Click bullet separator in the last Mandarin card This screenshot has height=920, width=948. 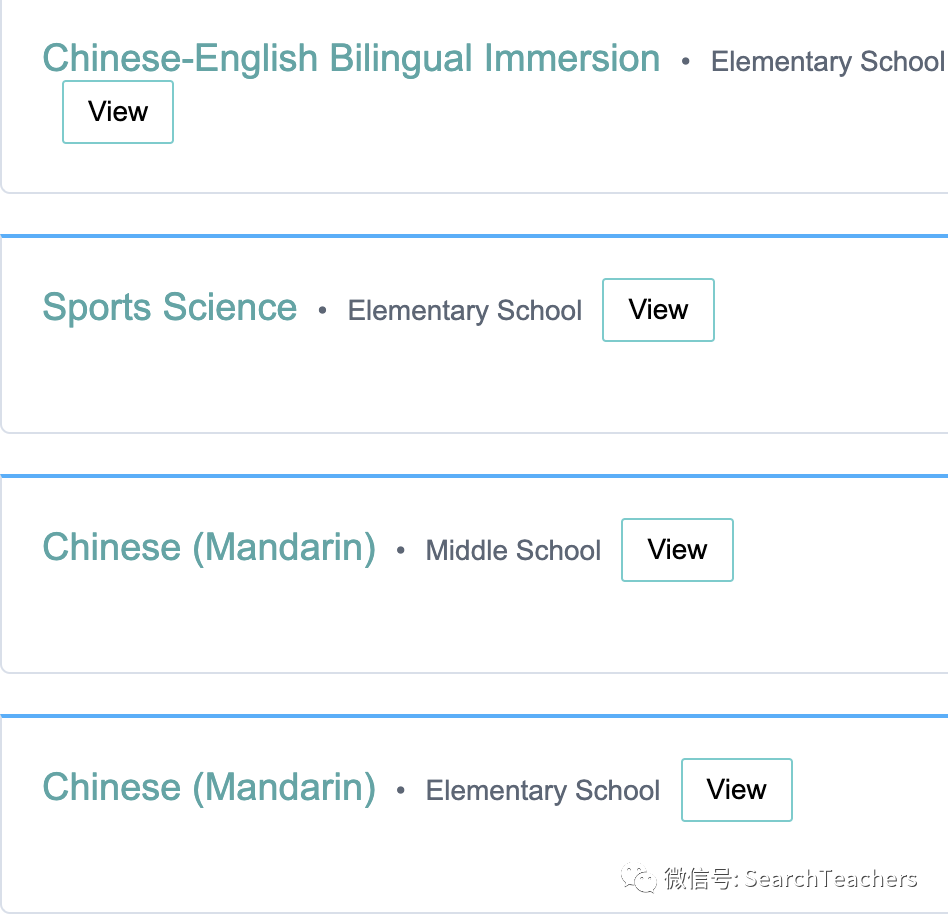pos(400,791)
